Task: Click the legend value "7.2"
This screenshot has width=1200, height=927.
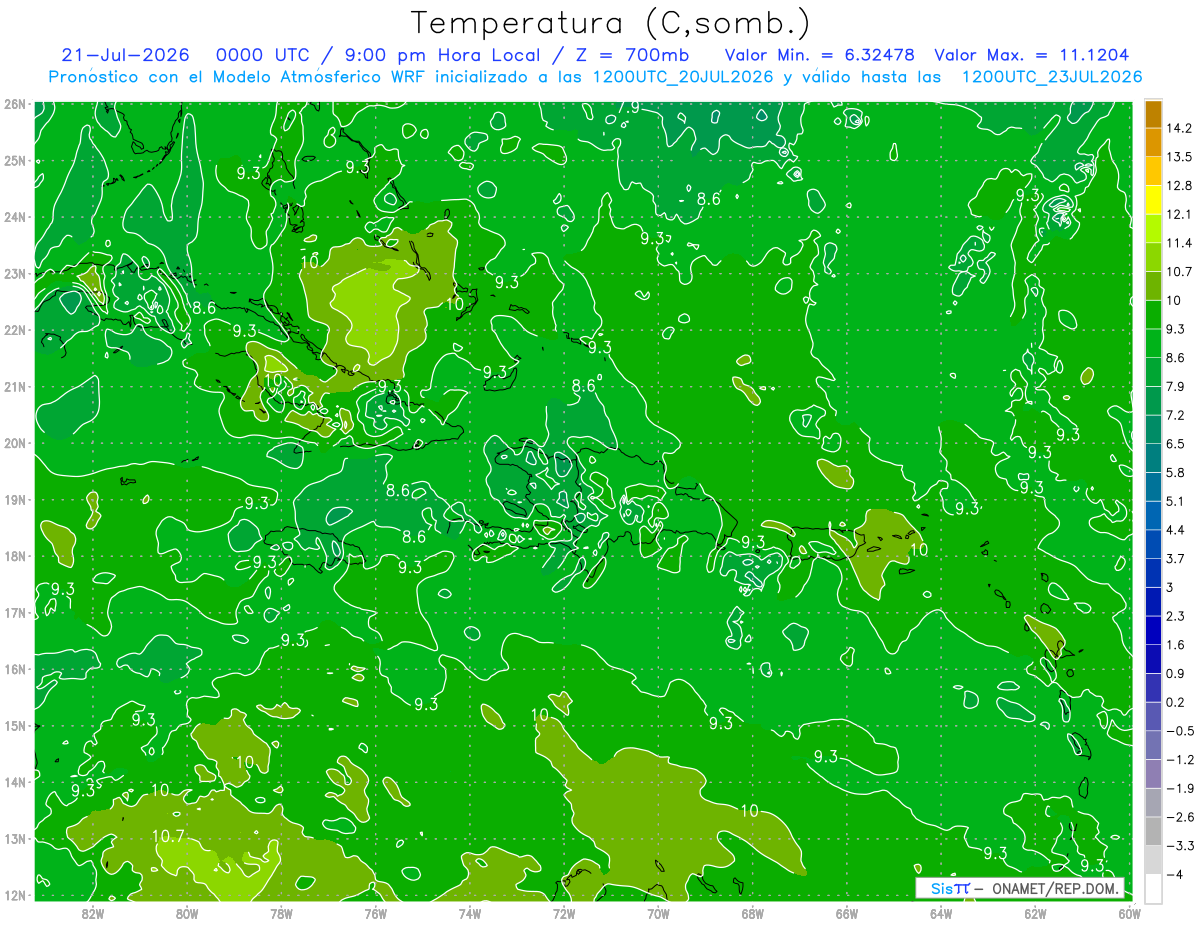Action: (1176, 415)
